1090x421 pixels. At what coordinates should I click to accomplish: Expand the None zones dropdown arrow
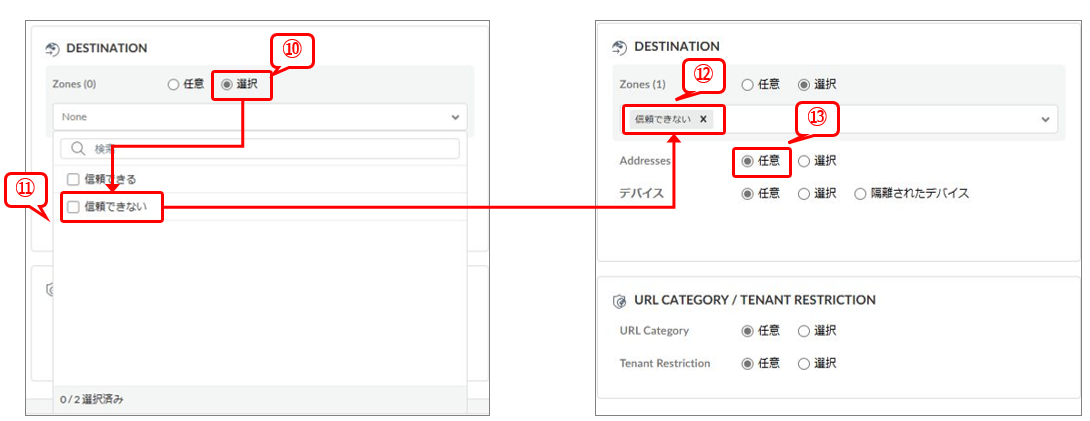[x=456, y=117]
